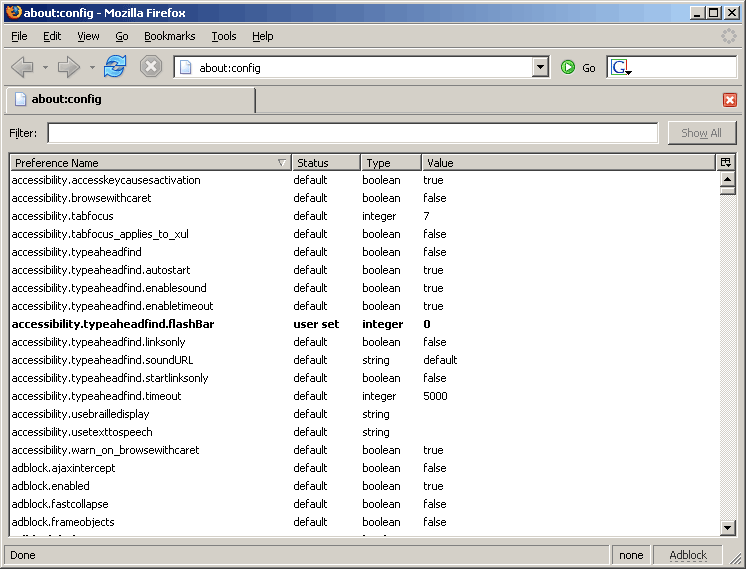
Task: Click the 'none' status bar panel
Action: point(631,555)
